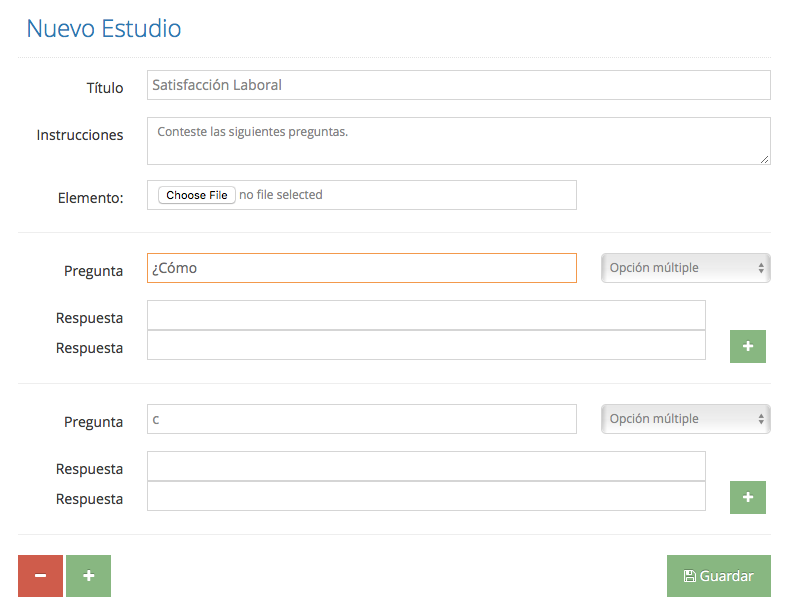
Task: Add another answer to the second question
Action: click(x=748, y=498)
